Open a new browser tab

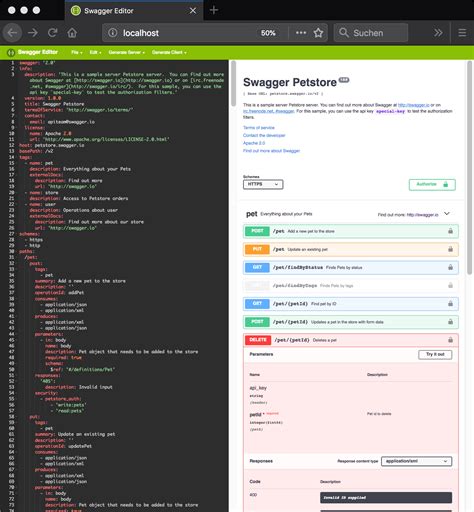(214, 10)
